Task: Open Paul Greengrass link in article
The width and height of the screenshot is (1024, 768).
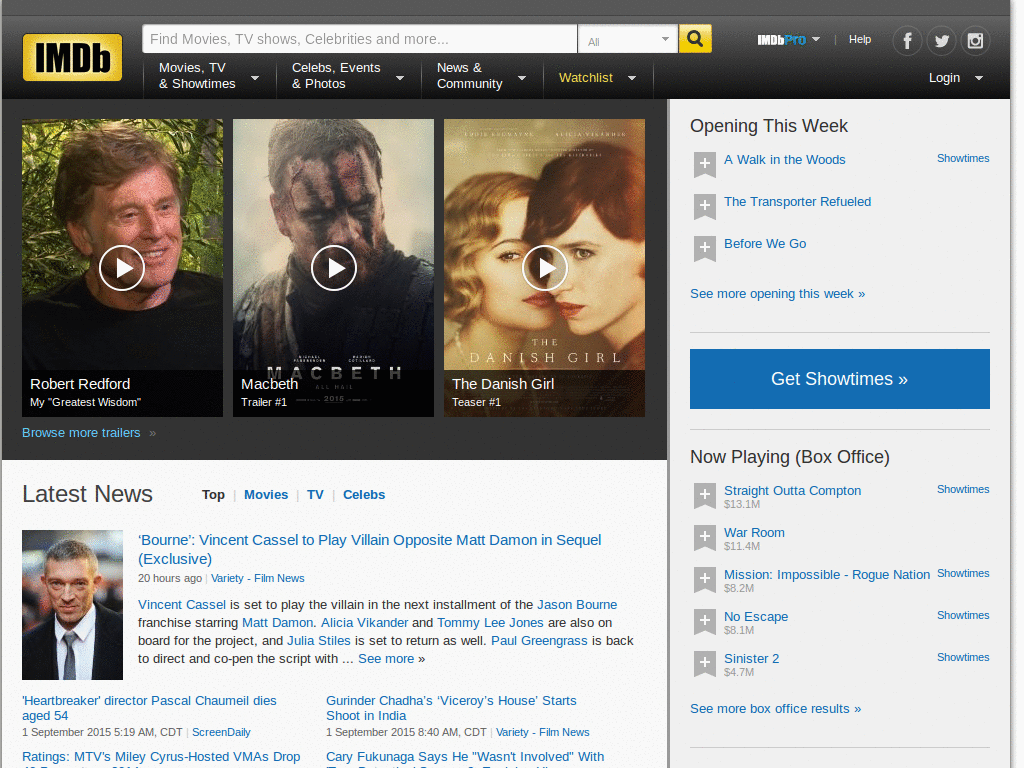Action: tap(539, 641)
